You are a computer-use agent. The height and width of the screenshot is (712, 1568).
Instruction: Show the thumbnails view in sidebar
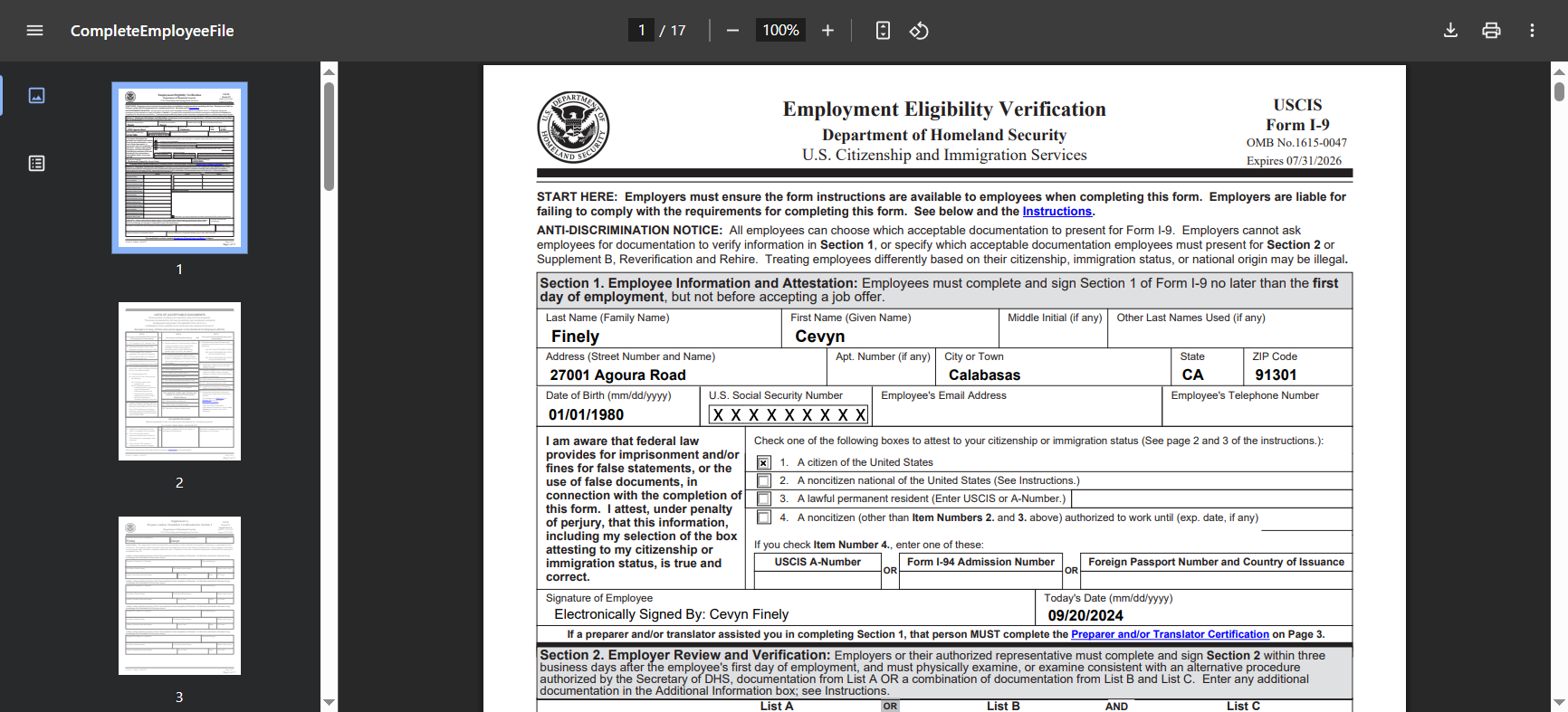point(36,95)
